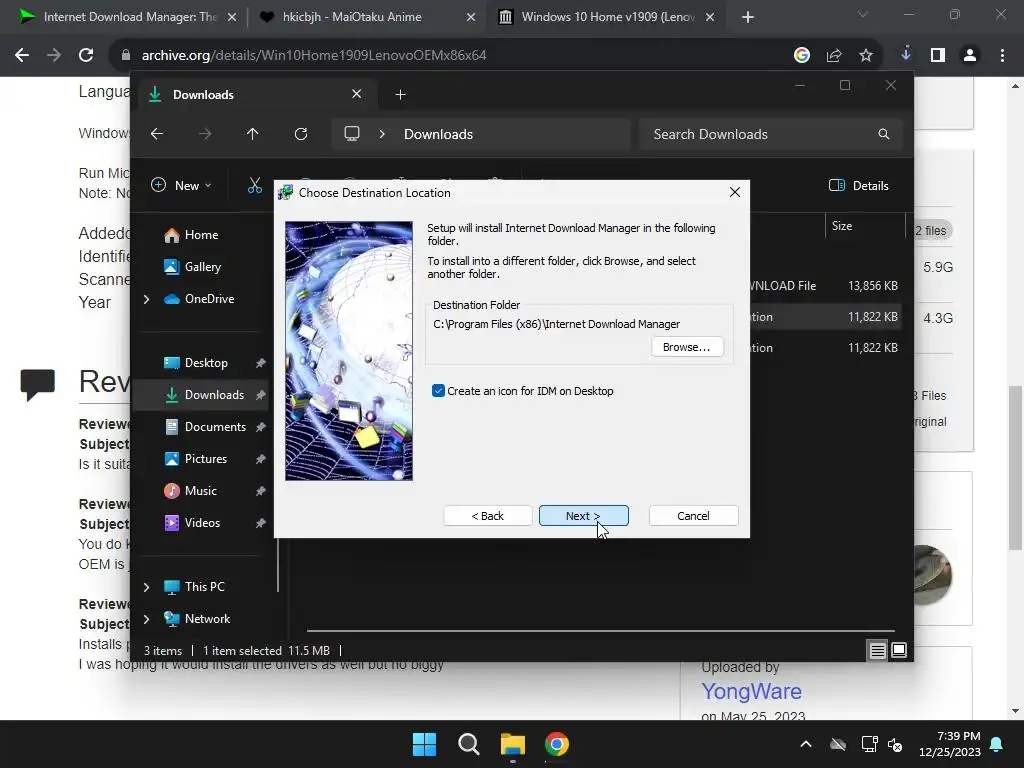Show hidden system tray icons
Screen dimensions: 1024x768
coord(806,744)
